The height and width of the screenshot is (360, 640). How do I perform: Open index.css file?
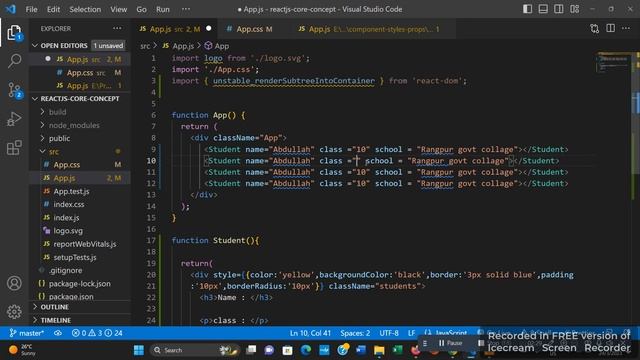coord(69,204)
